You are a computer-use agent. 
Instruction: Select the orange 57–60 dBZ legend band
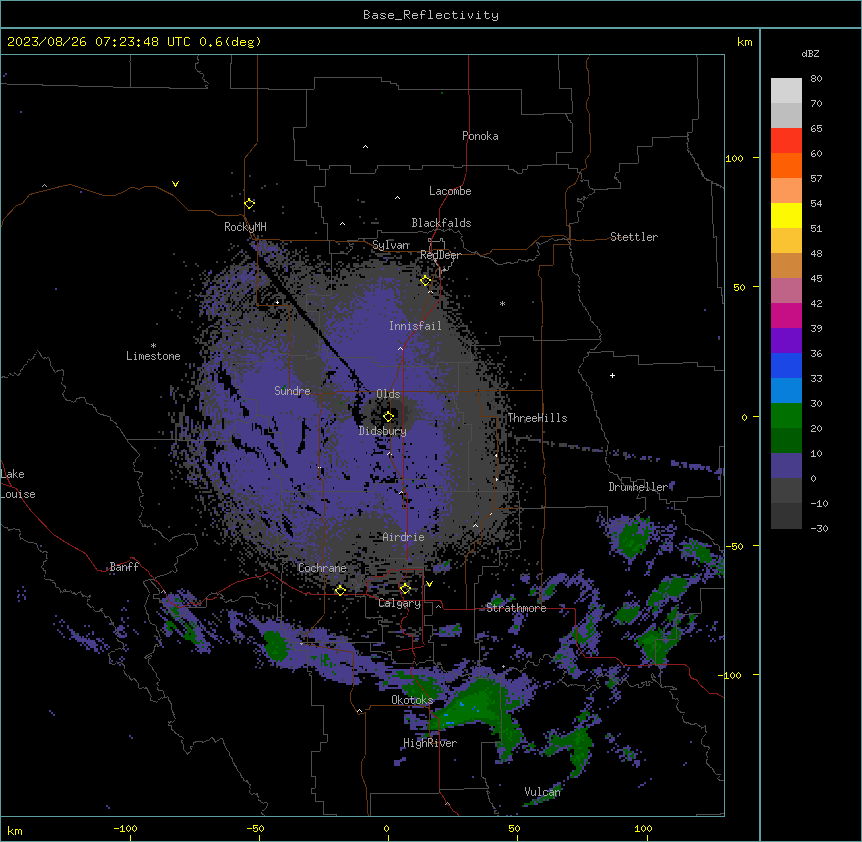click(x=786, y=165)
